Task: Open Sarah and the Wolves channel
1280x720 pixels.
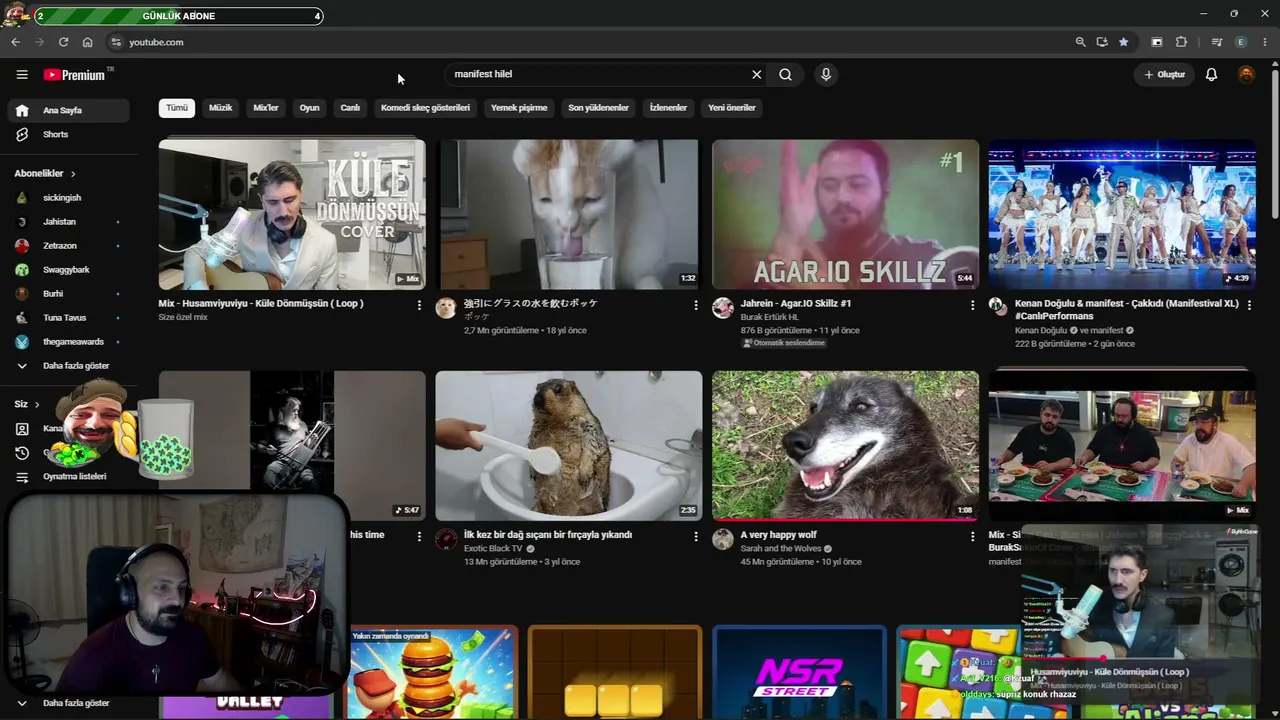Action: coord(781,549)
